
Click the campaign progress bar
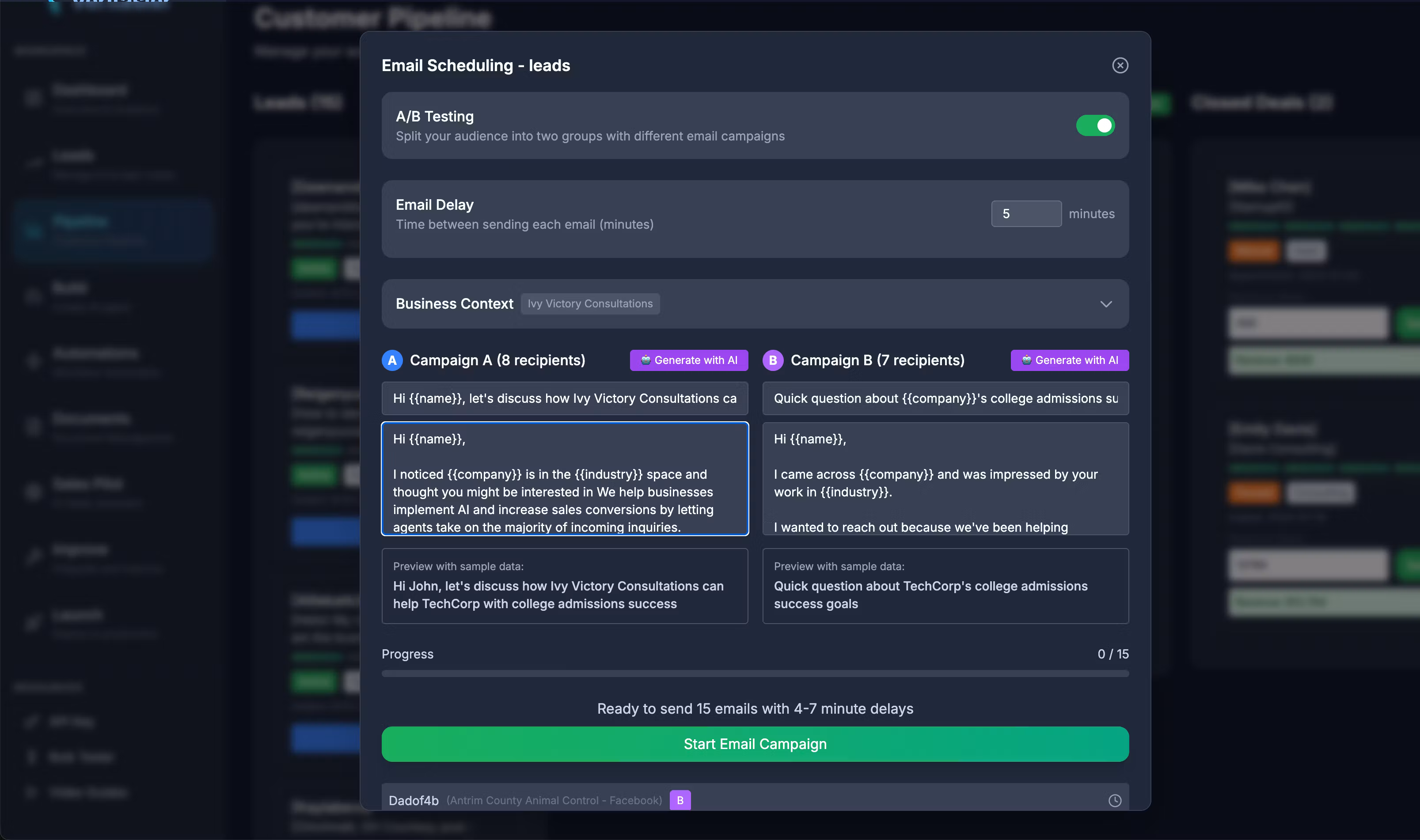point(755,674)
